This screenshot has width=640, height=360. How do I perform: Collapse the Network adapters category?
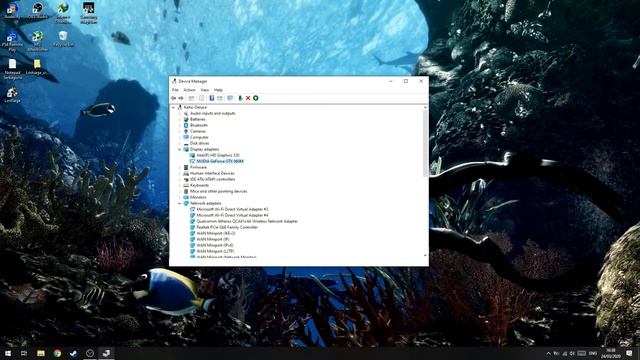[180, 203]
